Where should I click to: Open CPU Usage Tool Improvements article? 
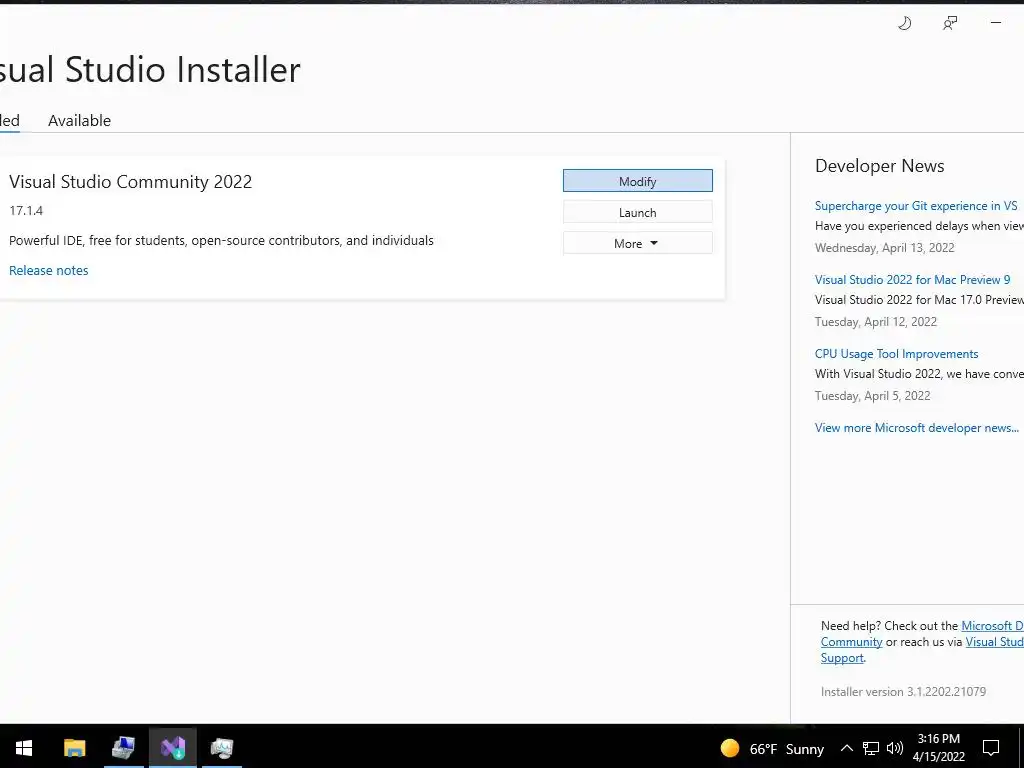(x=897, y=353)
